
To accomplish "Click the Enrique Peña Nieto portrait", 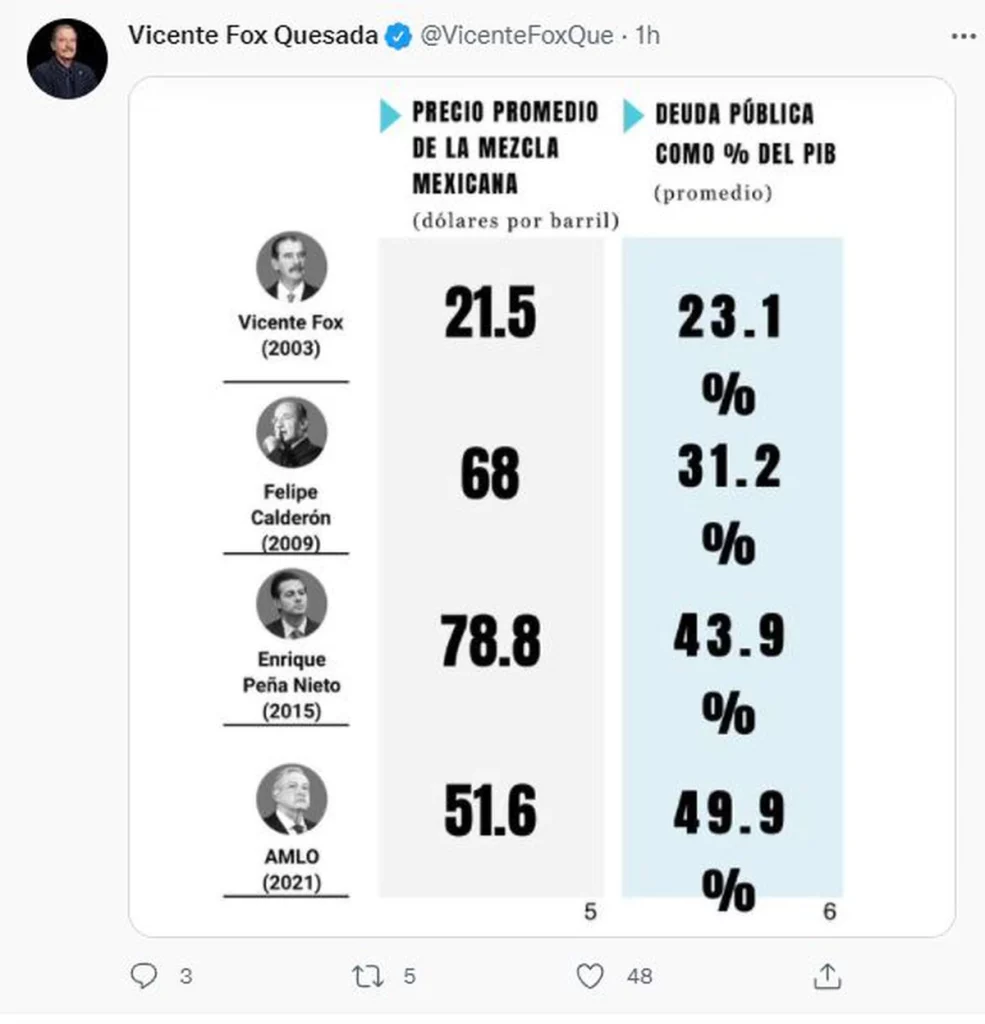I will tap(291, 603).
